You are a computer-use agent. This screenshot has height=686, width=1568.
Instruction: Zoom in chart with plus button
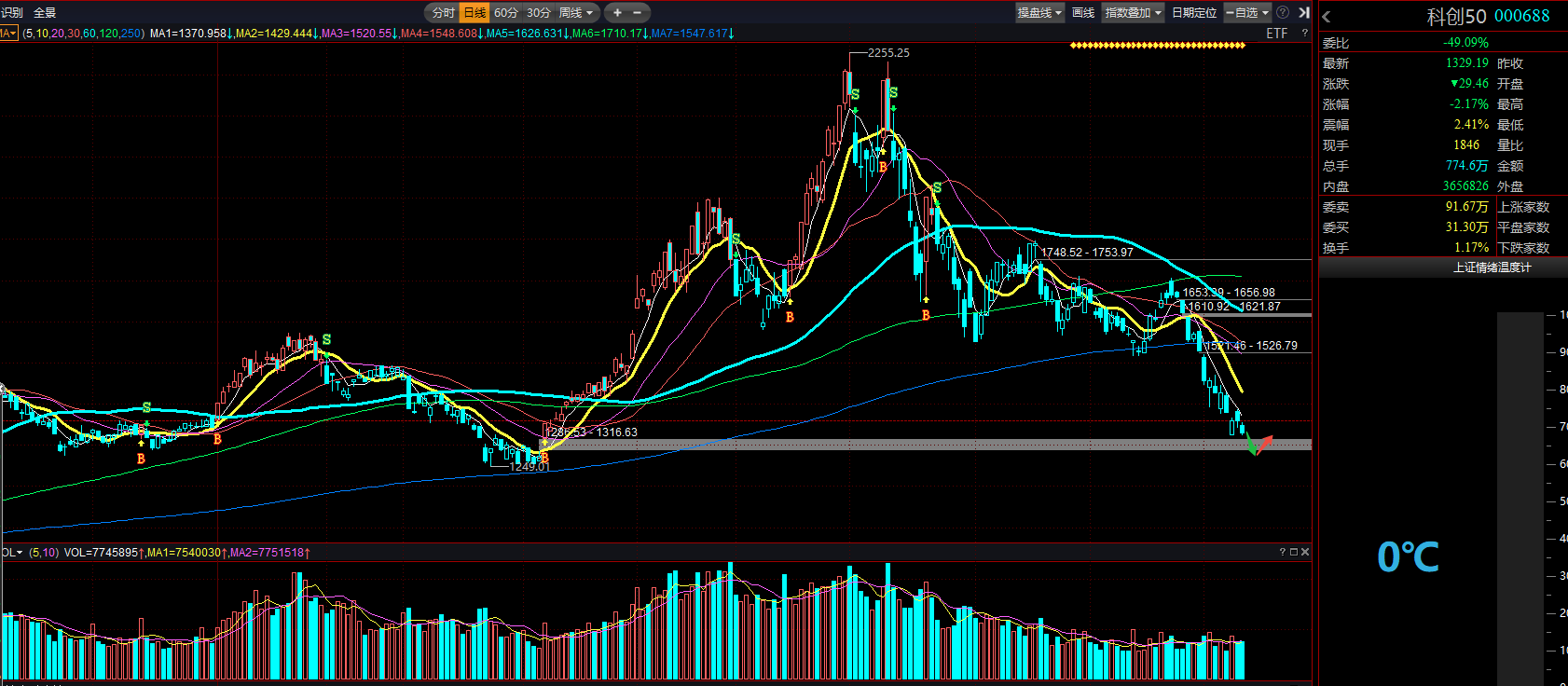[x=617, y=13]
